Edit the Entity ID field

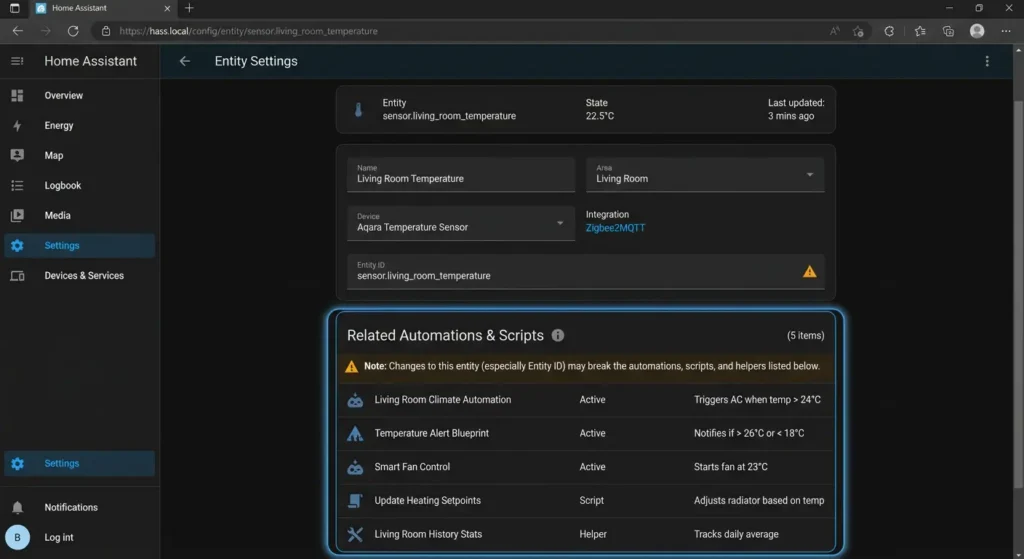(x=586, y=272)
